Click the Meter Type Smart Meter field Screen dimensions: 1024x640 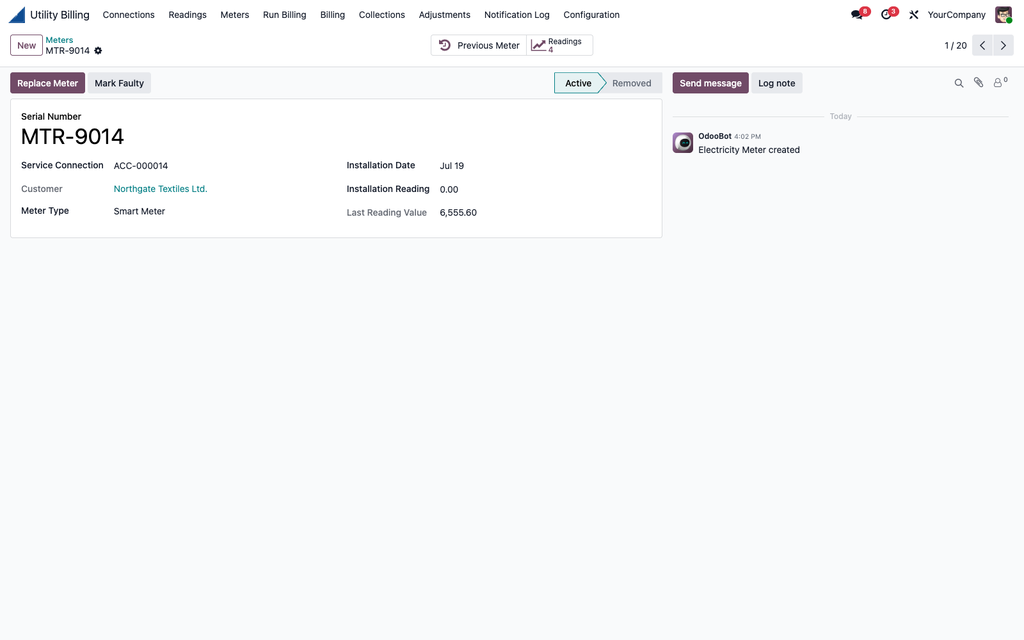[x=140, y=212]
